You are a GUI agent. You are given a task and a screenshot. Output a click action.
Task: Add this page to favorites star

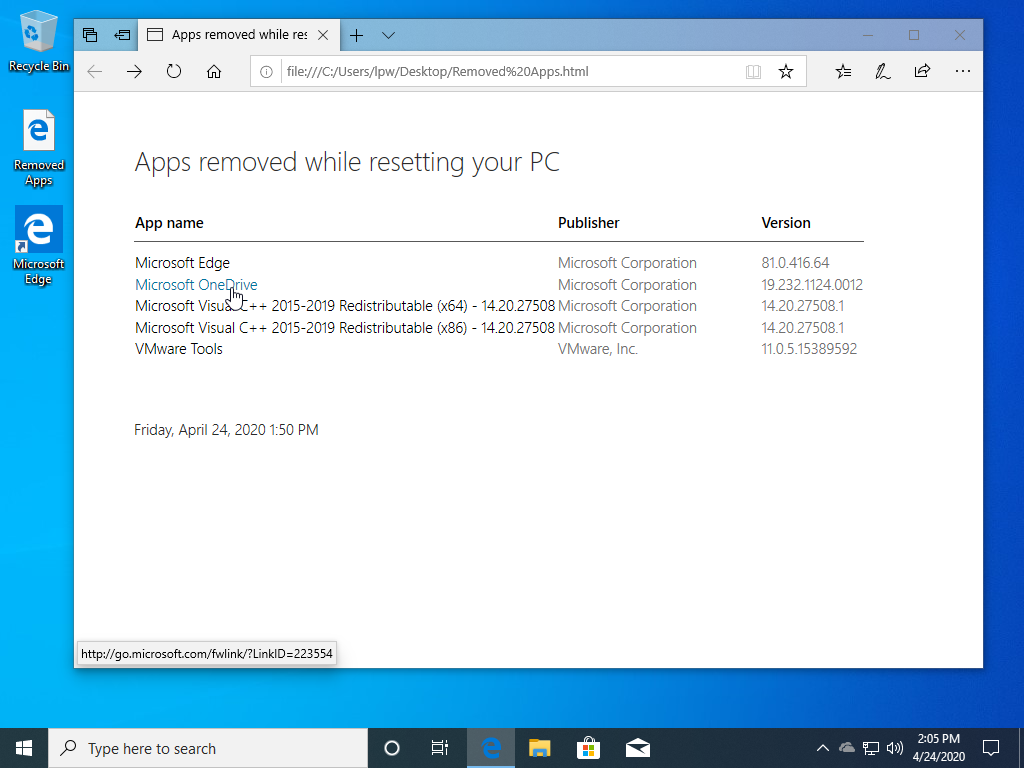pos(786,72)
